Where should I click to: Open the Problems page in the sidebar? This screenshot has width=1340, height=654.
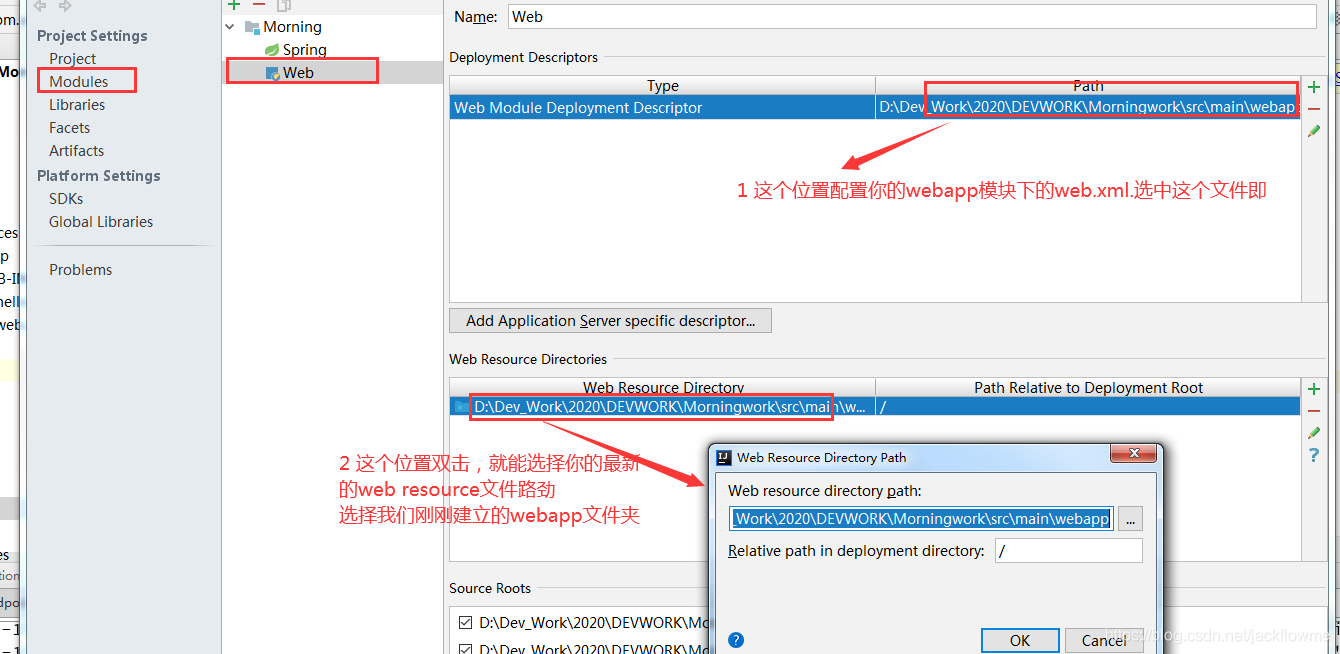[x=81, y=269]
